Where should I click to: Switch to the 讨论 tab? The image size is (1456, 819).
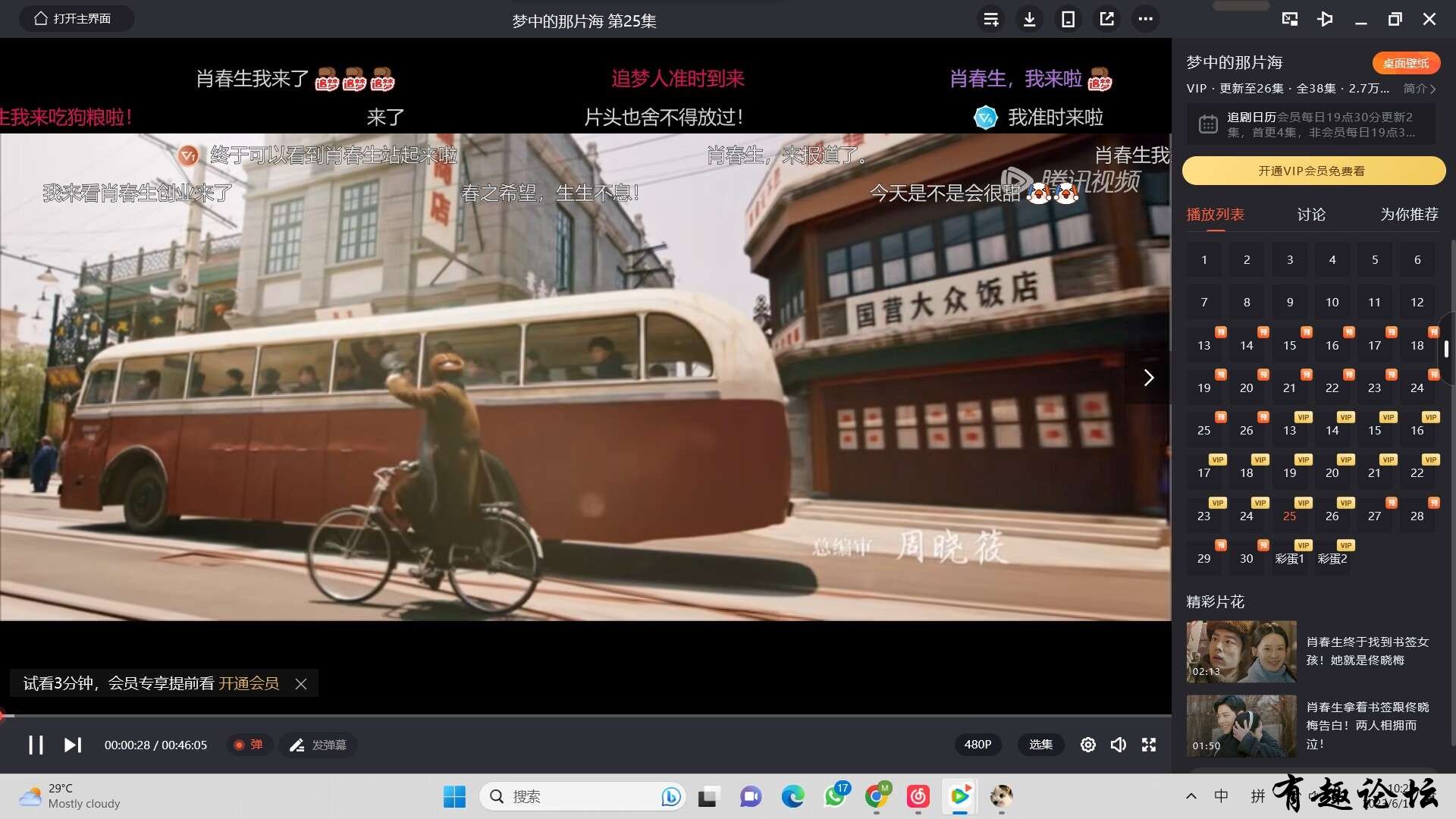click(x=1311, y=215)
